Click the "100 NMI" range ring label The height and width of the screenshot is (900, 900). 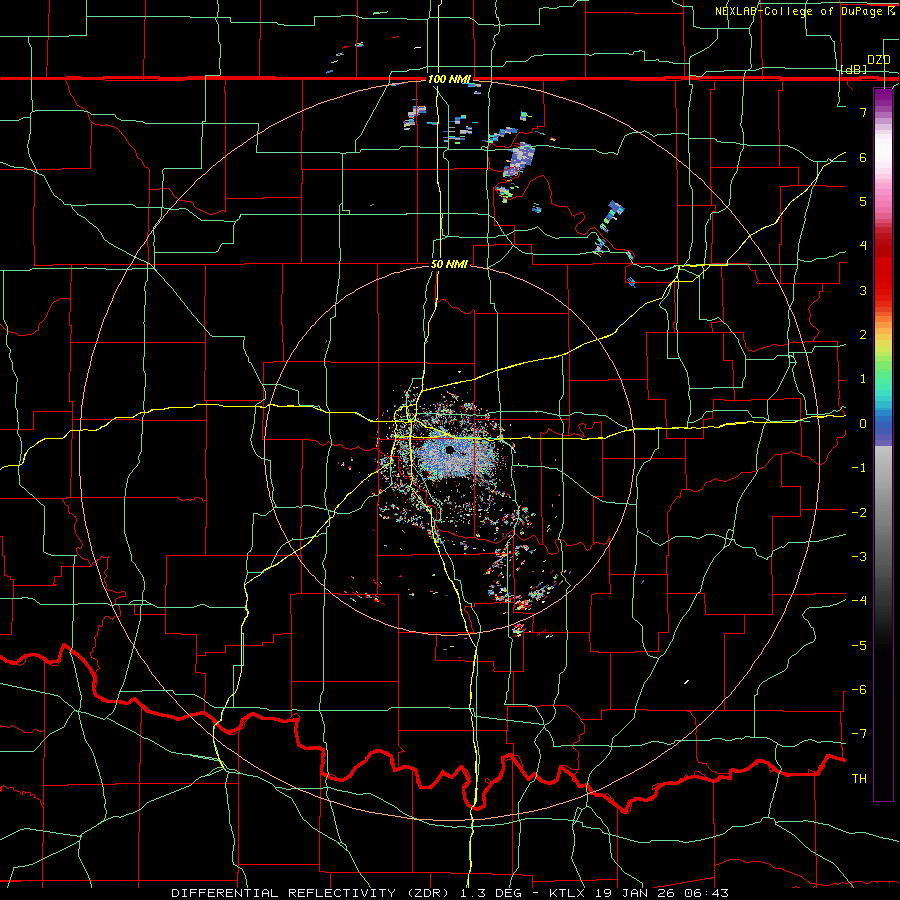tap(449, 79)
